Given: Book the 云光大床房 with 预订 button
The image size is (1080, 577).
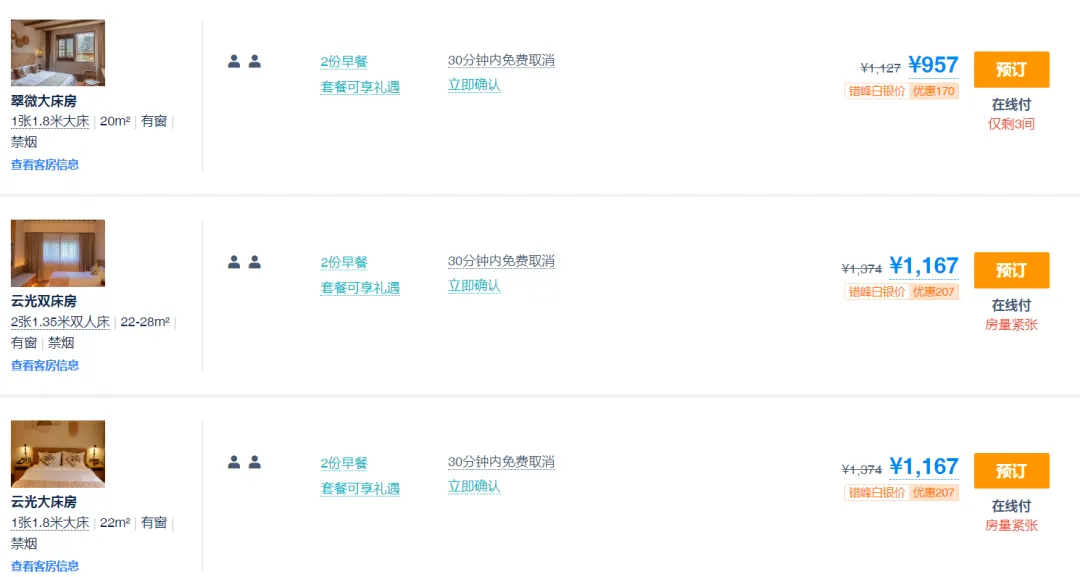Looking at the screenshot, I should 1011,471.
